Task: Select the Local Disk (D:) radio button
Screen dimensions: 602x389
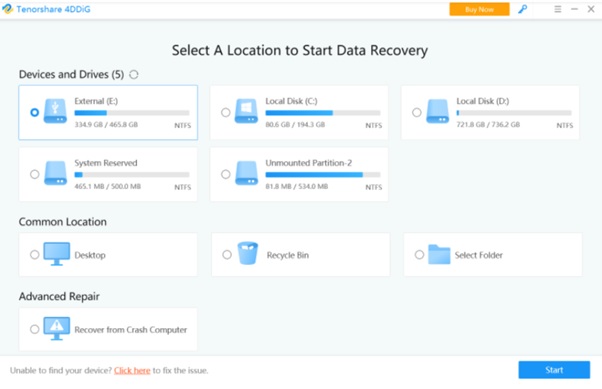Action: click(x=417, y=113)
